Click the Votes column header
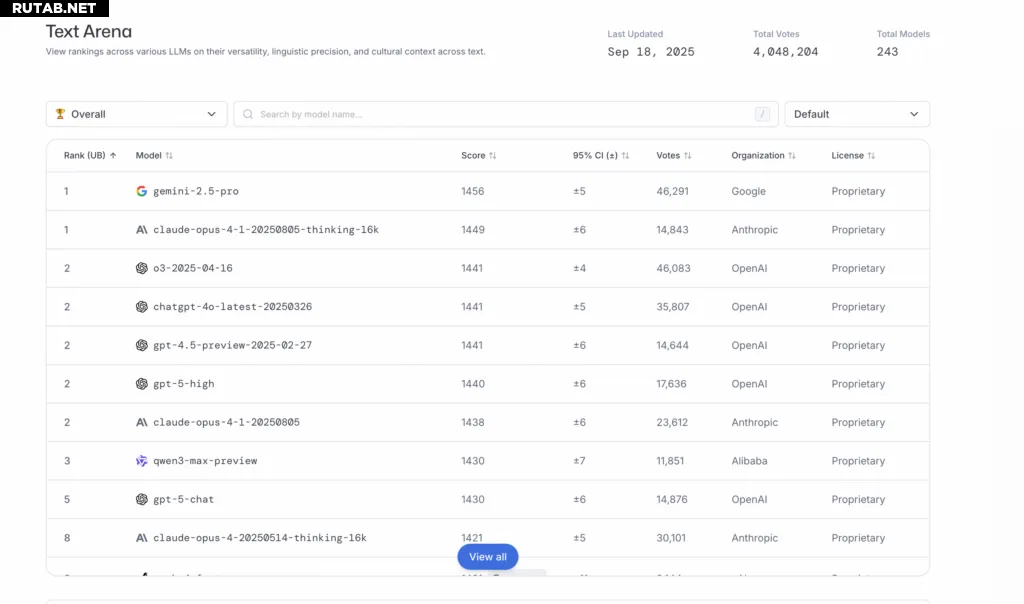1024x604 pixels. [x=673, y=155]
